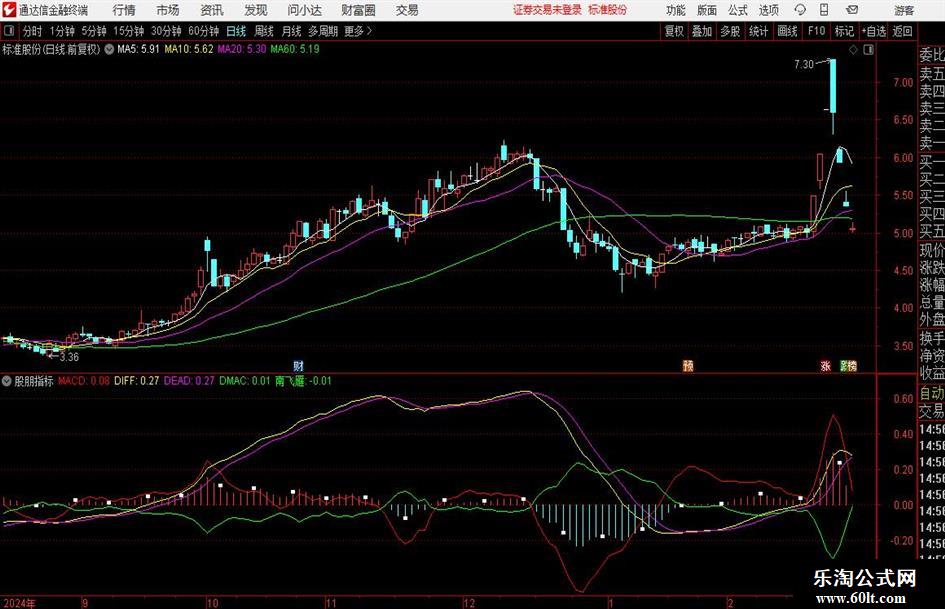Select the 日线 daily period tab

(236, 31)
